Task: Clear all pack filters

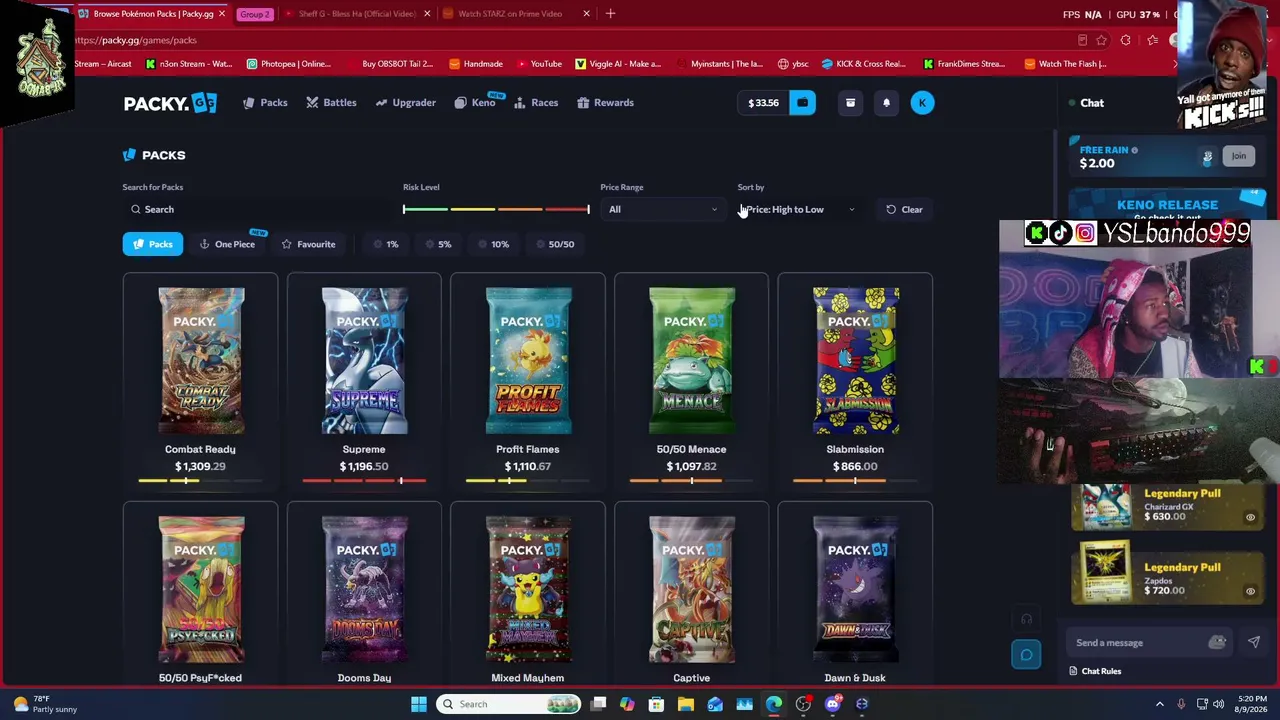Action: 904,209
